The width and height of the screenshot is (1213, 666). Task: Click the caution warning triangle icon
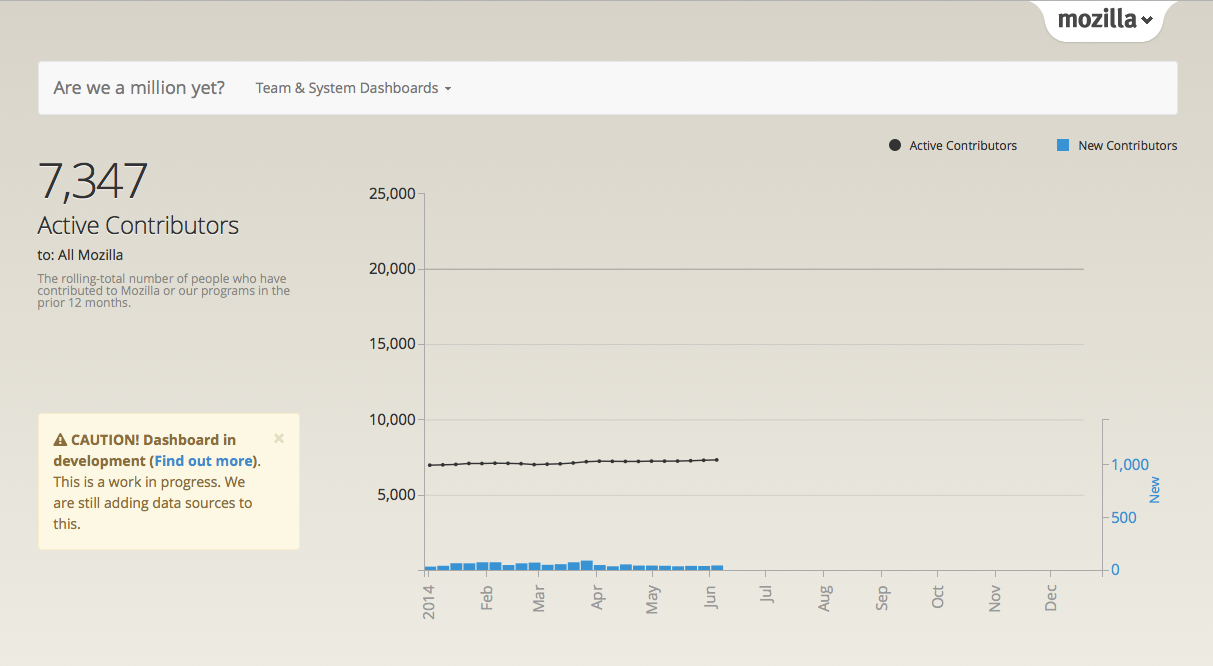60,440
